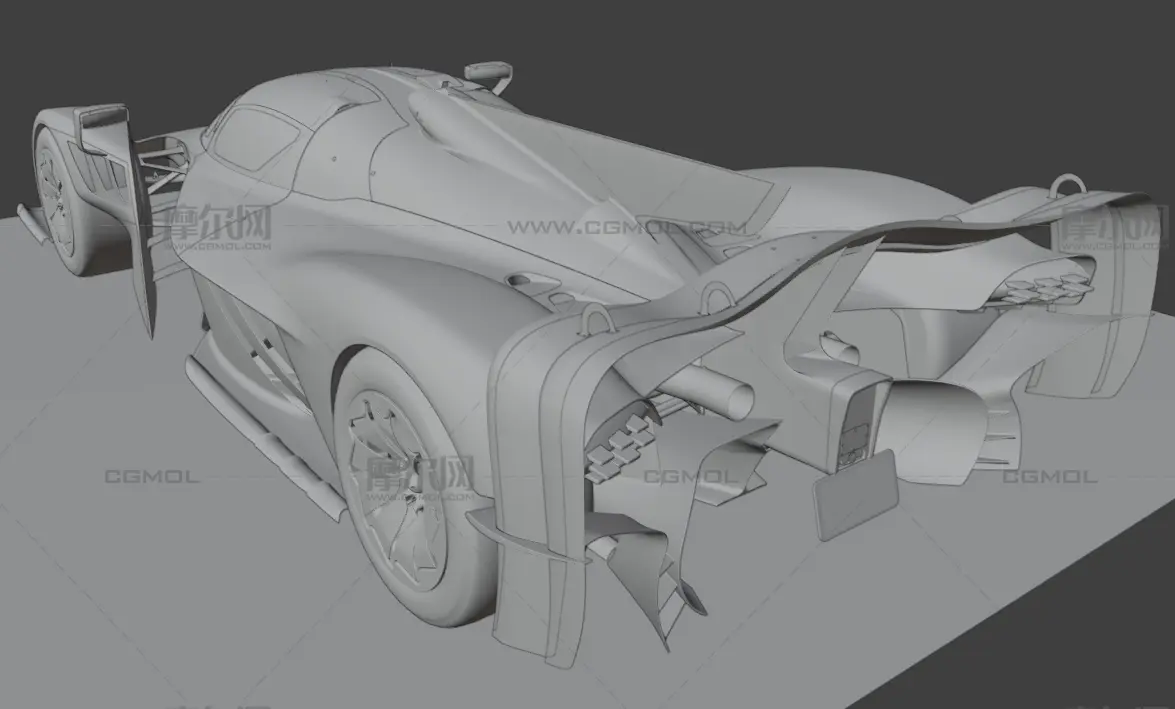Select the central exhaust pipe outlet
Image resolution: width=1175 pixels, height=709 pixels.
coord(733,399)
